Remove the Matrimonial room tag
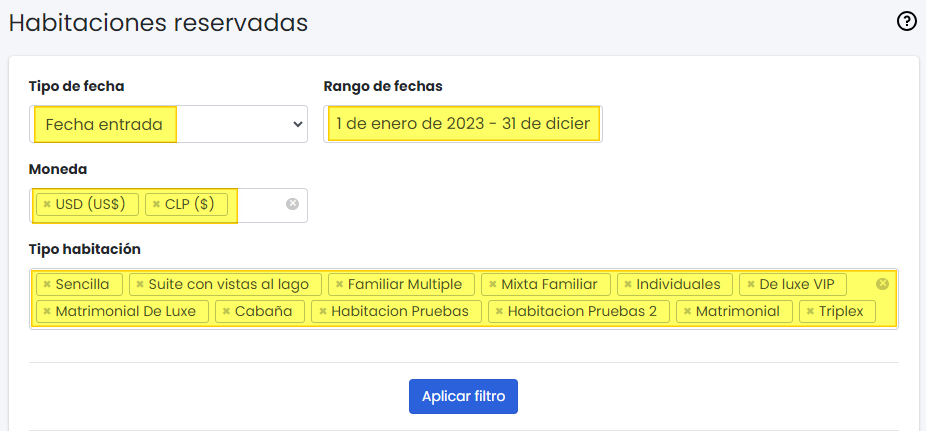This screenshot has height=431, width=926. [x=687, y=312]
